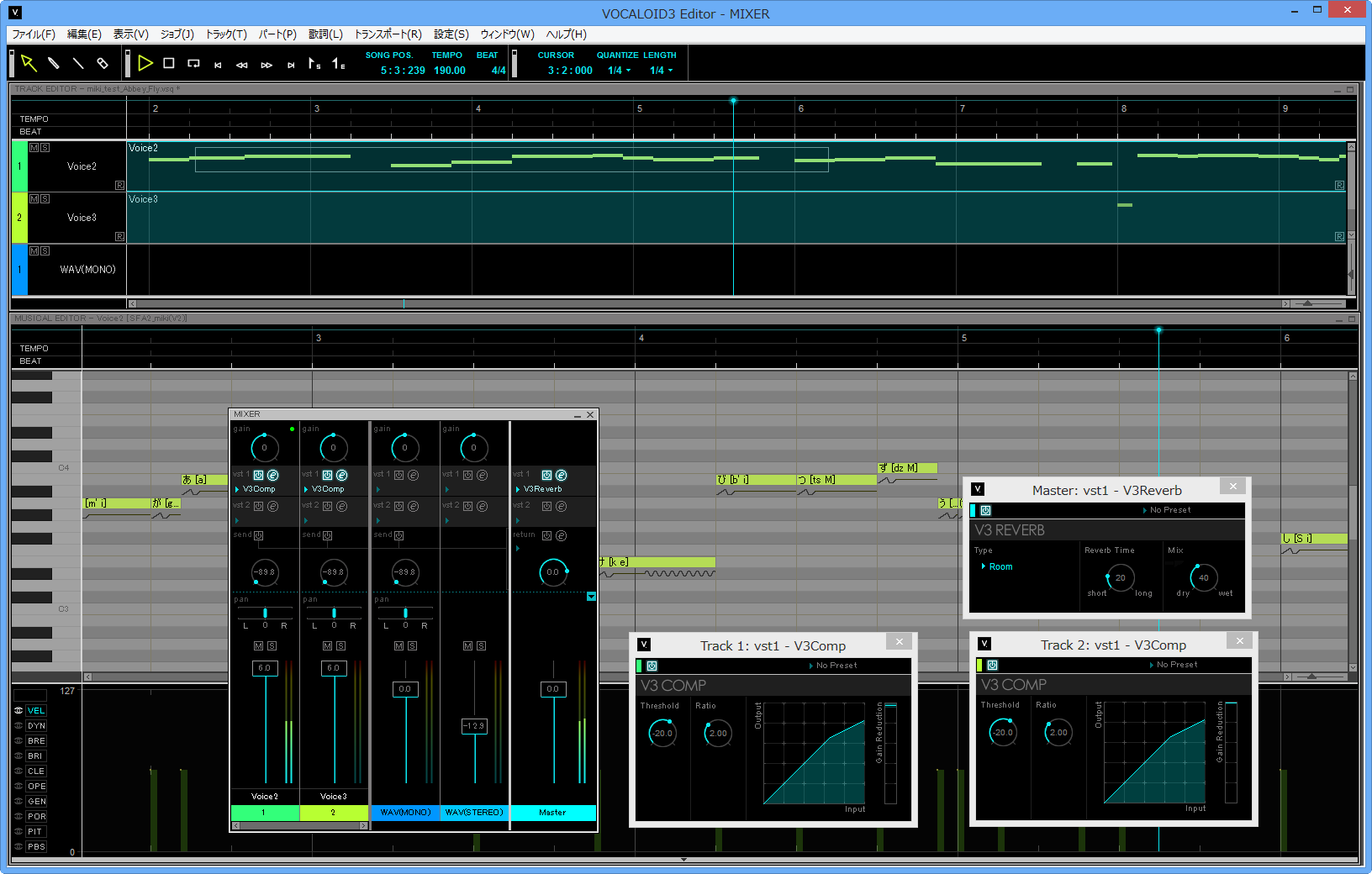
Task: Select the VEL control parameter button
Action: tap(36, 710)
